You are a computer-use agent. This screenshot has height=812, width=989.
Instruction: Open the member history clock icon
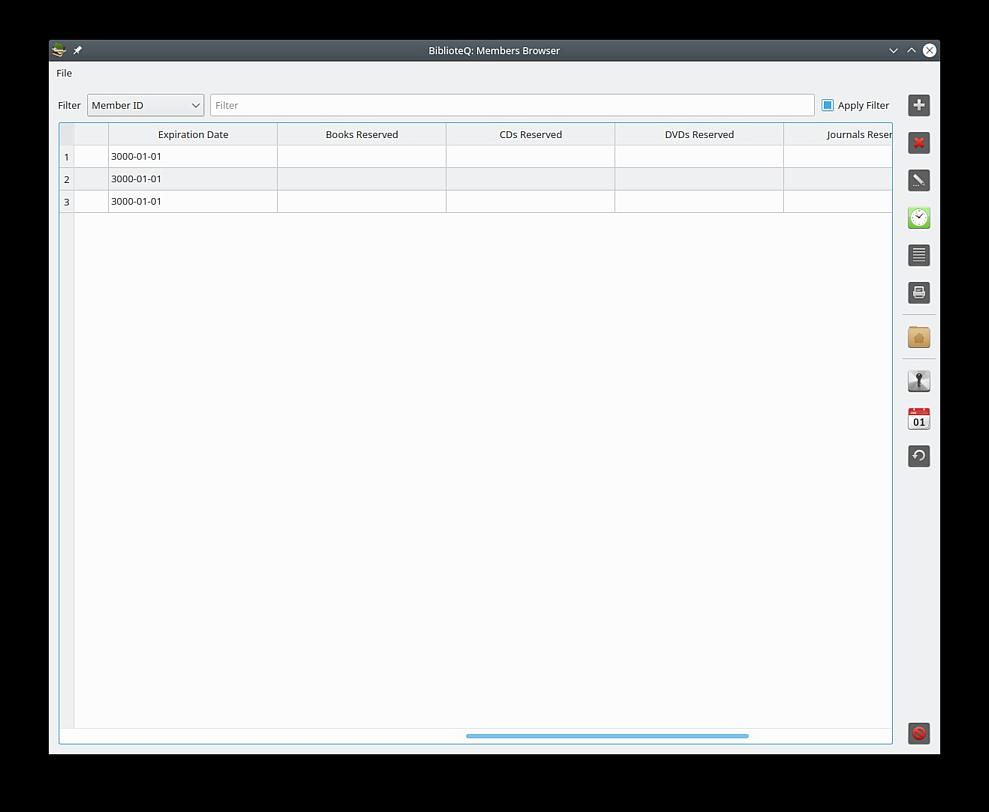(x=919, y=218)
